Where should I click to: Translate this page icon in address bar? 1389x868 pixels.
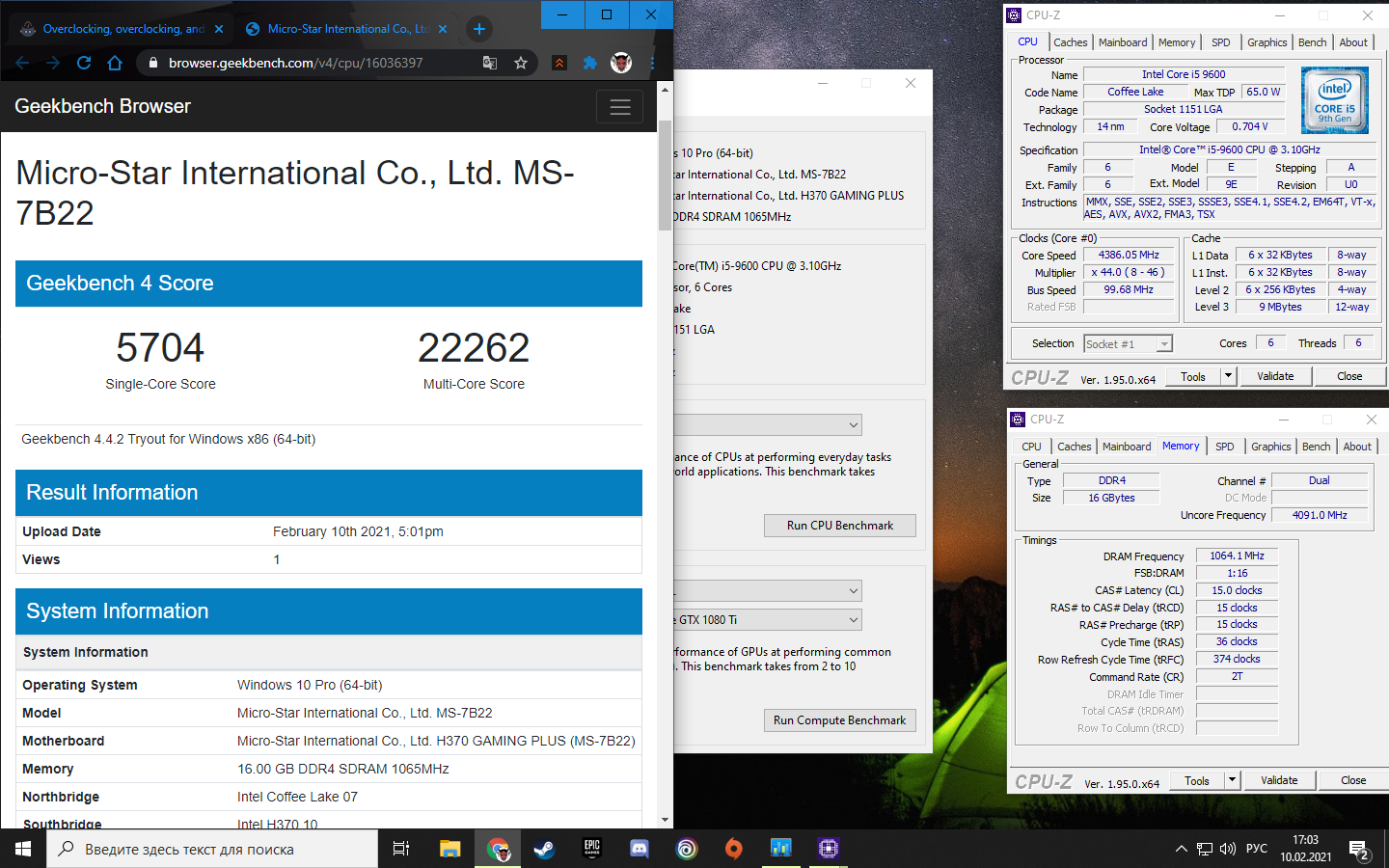pos(490,63)
